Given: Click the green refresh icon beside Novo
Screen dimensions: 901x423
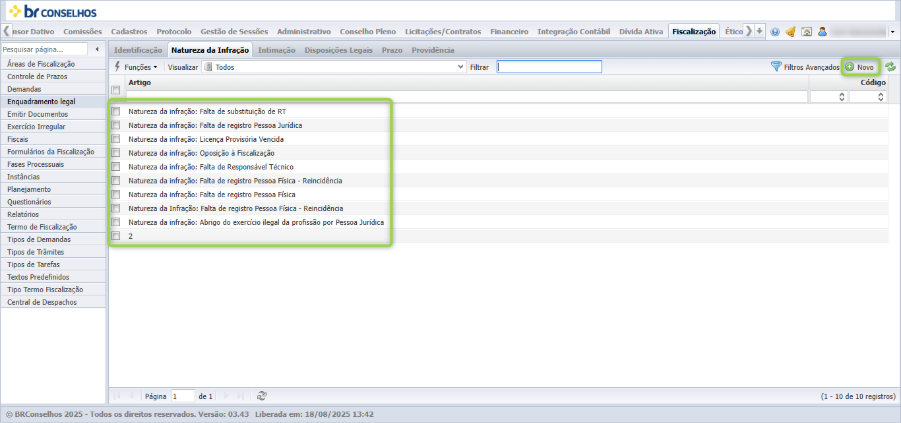Looking at the screenshot, I should tap(890, 67).
